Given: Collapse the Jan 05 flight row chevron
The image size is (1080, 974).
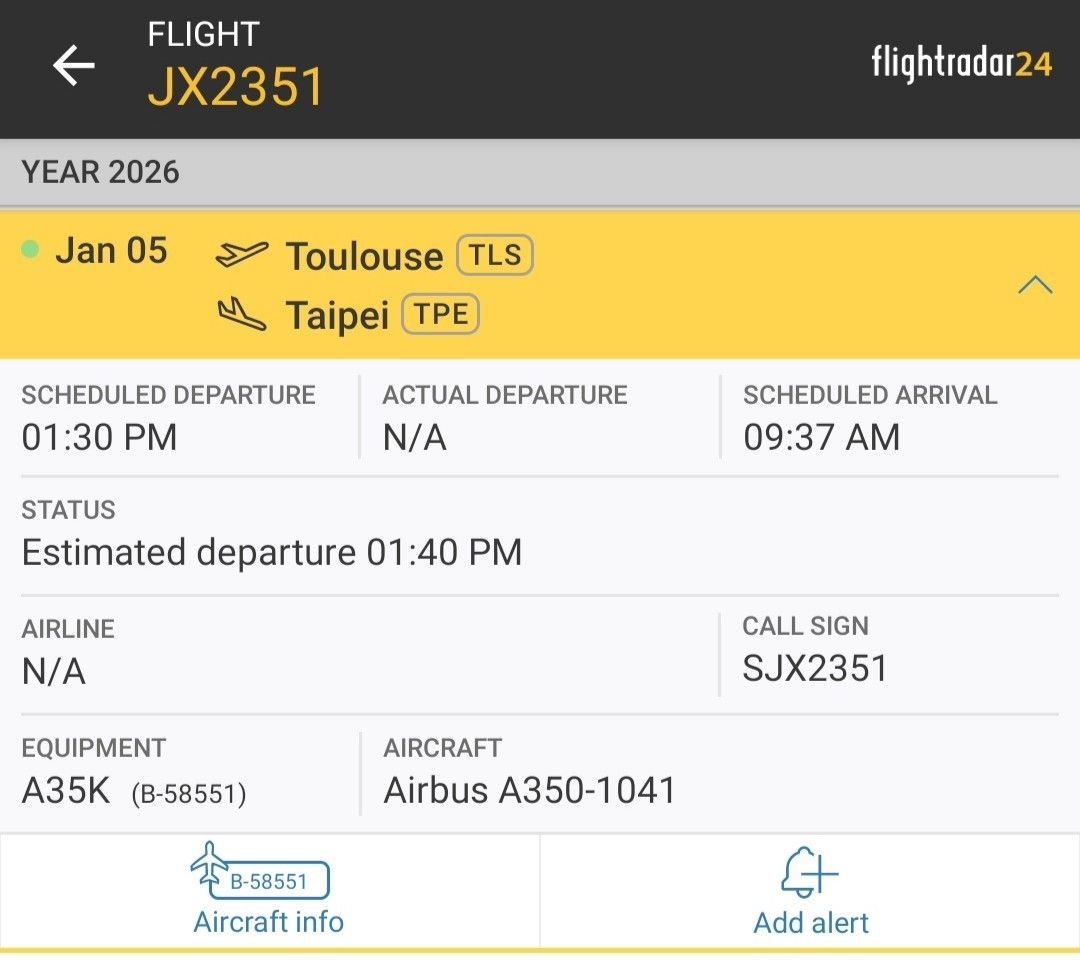Looking at the screenshot, I should 1035,285.
